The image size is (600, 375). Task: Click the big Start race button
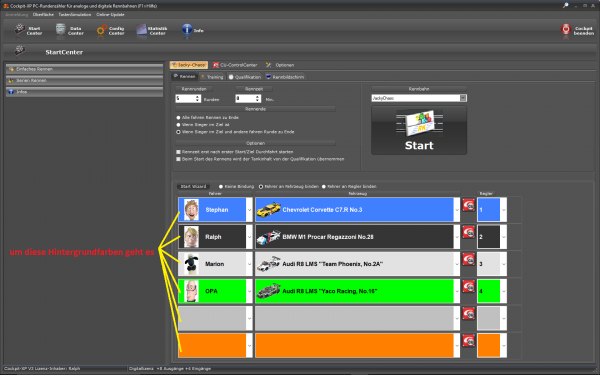point(419,130)
